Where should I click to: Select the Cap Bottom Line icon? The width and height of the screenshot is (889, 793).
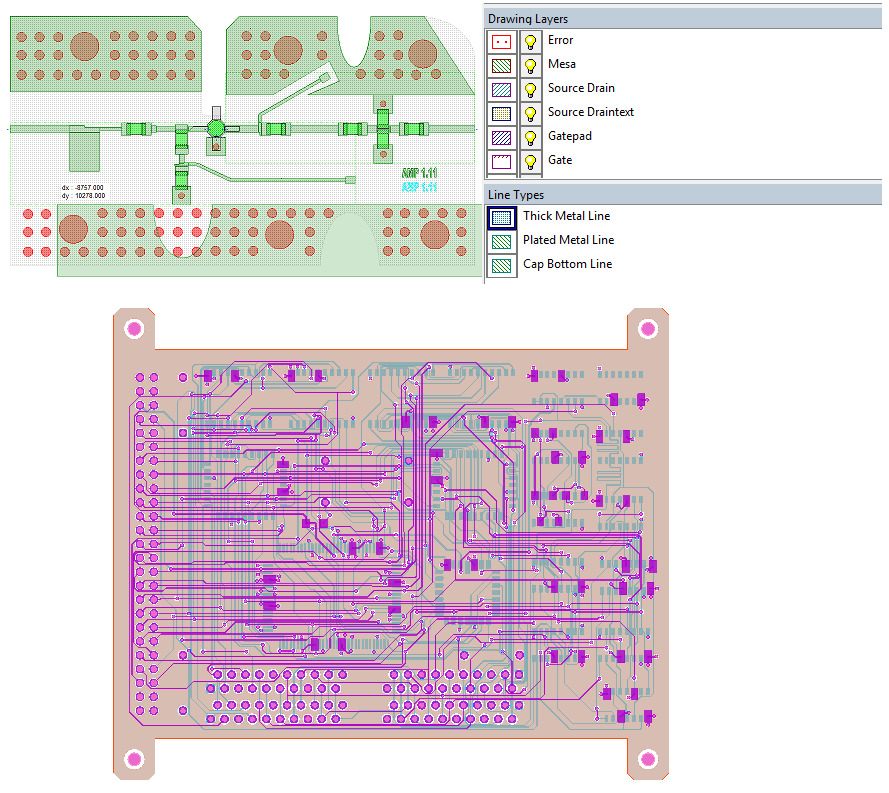click(501, 266)
